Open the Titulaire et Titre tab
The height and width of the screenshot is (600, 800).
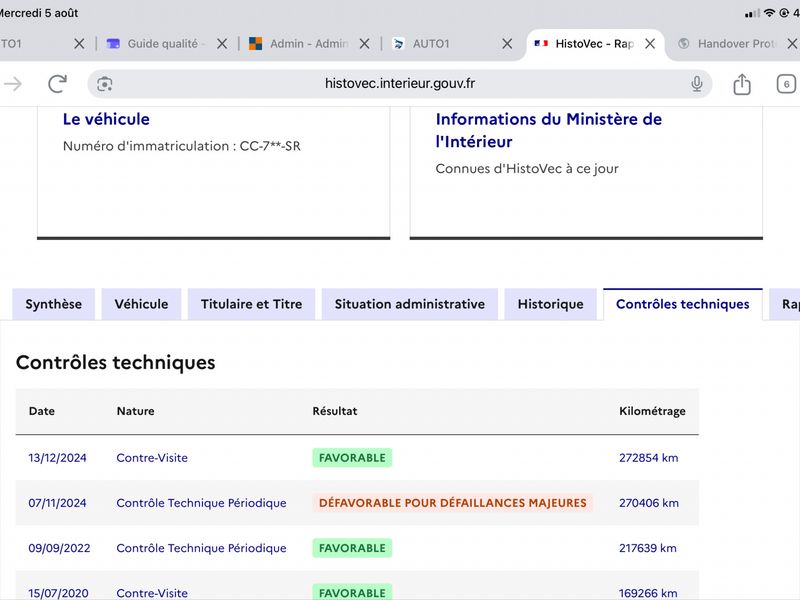[252, 304]
